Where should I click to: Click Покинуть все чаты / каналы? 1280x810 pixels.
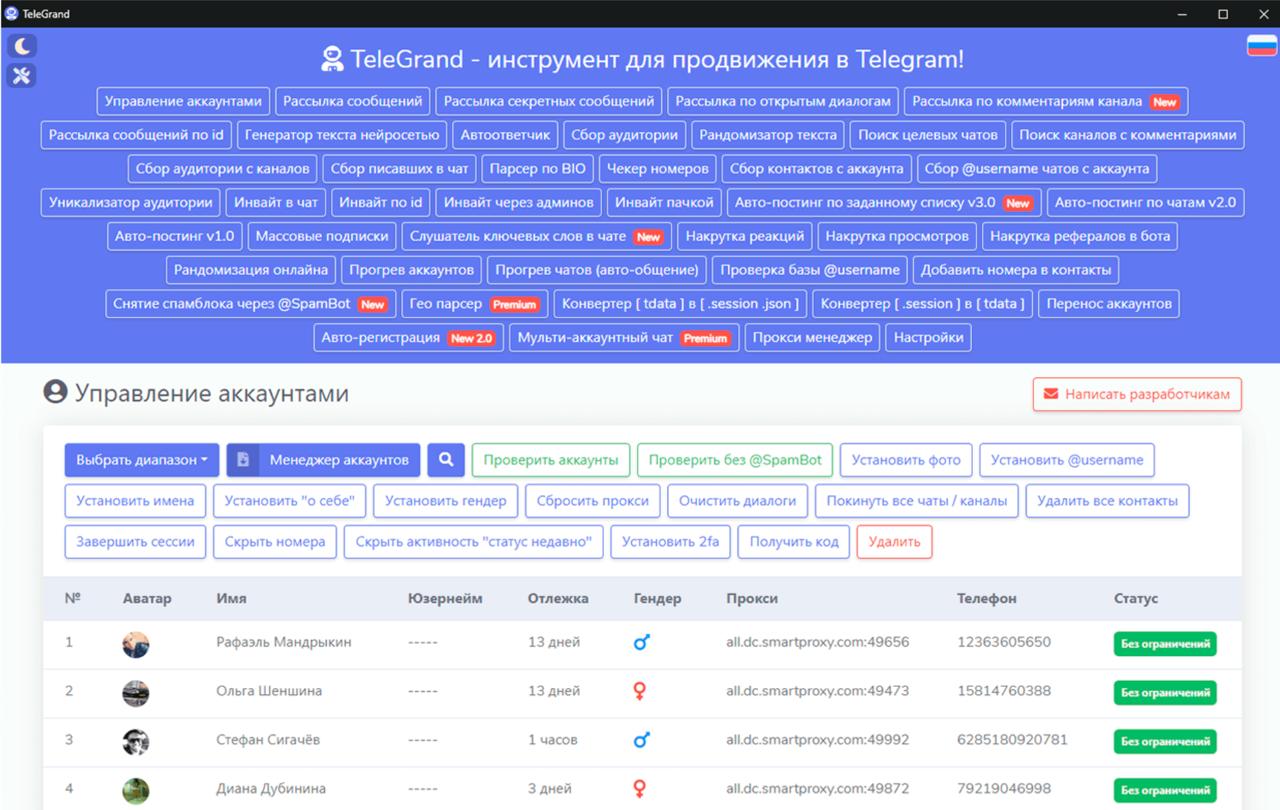coord(917,501)
